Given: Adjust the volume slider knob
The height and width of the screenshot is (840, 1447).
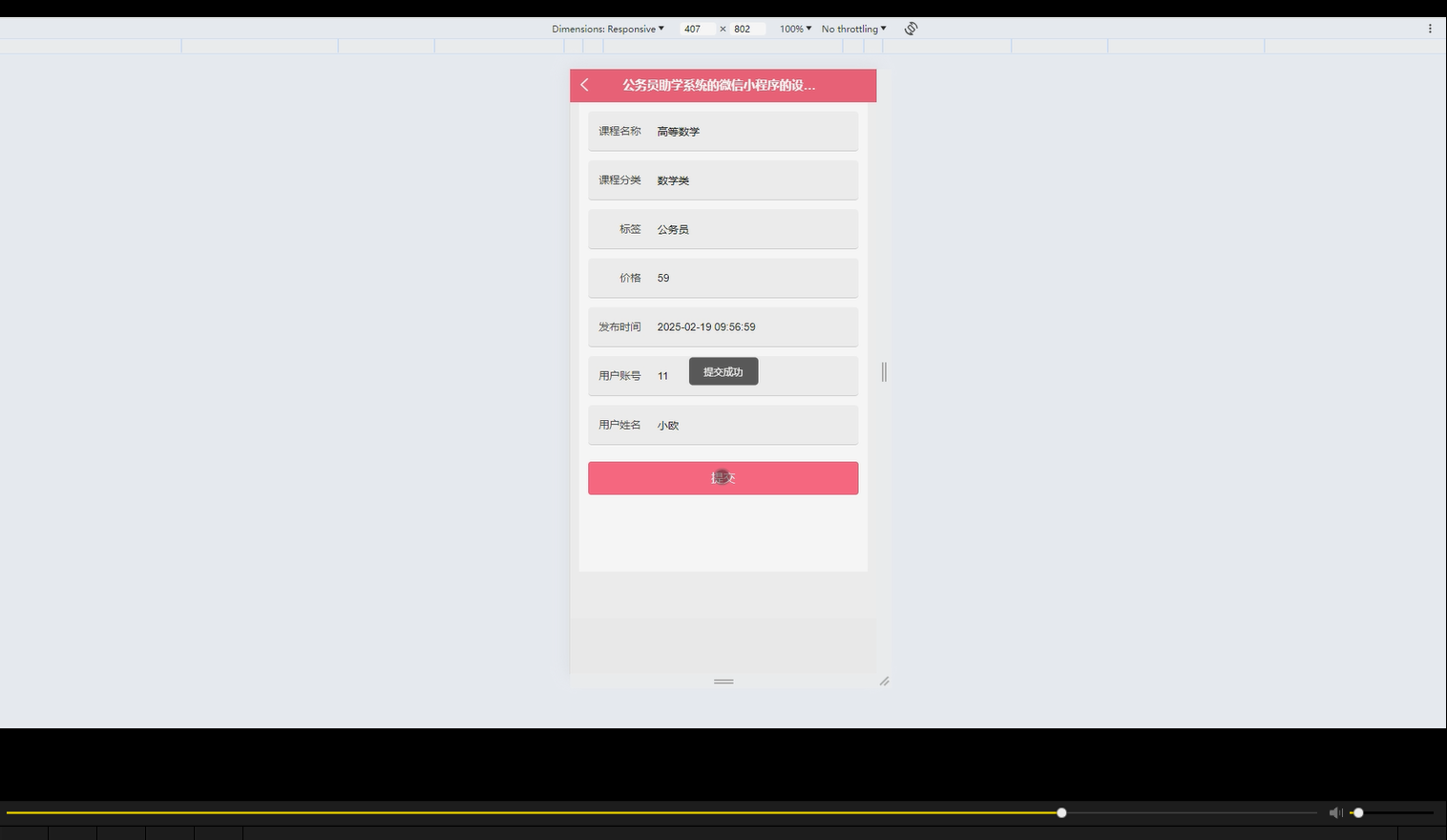Looking at the screenshot, I should (x=1358, y=812).
